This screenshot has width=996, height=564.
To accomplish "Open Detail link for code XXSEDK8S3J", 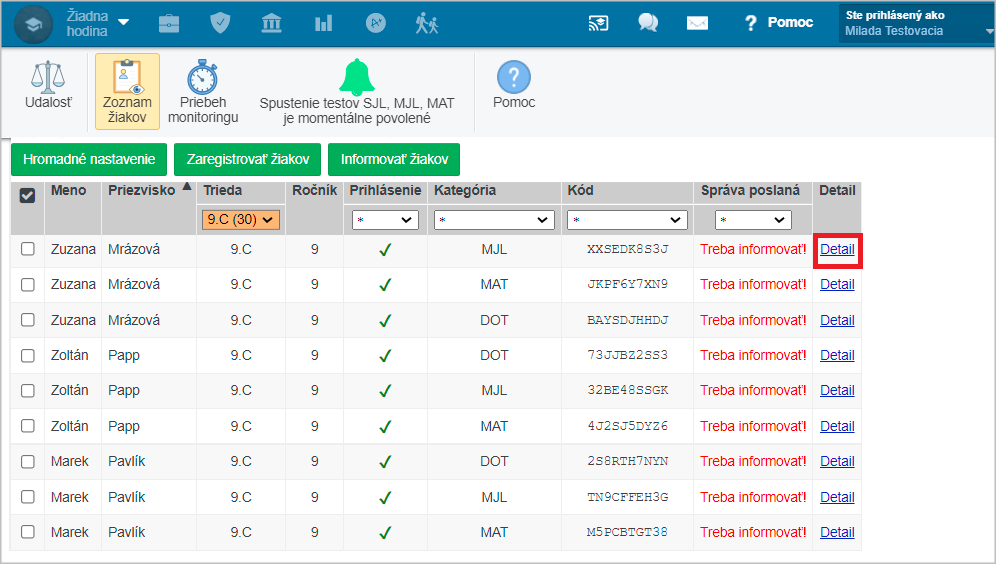I will pyautogui.click(x=837, y=250).
